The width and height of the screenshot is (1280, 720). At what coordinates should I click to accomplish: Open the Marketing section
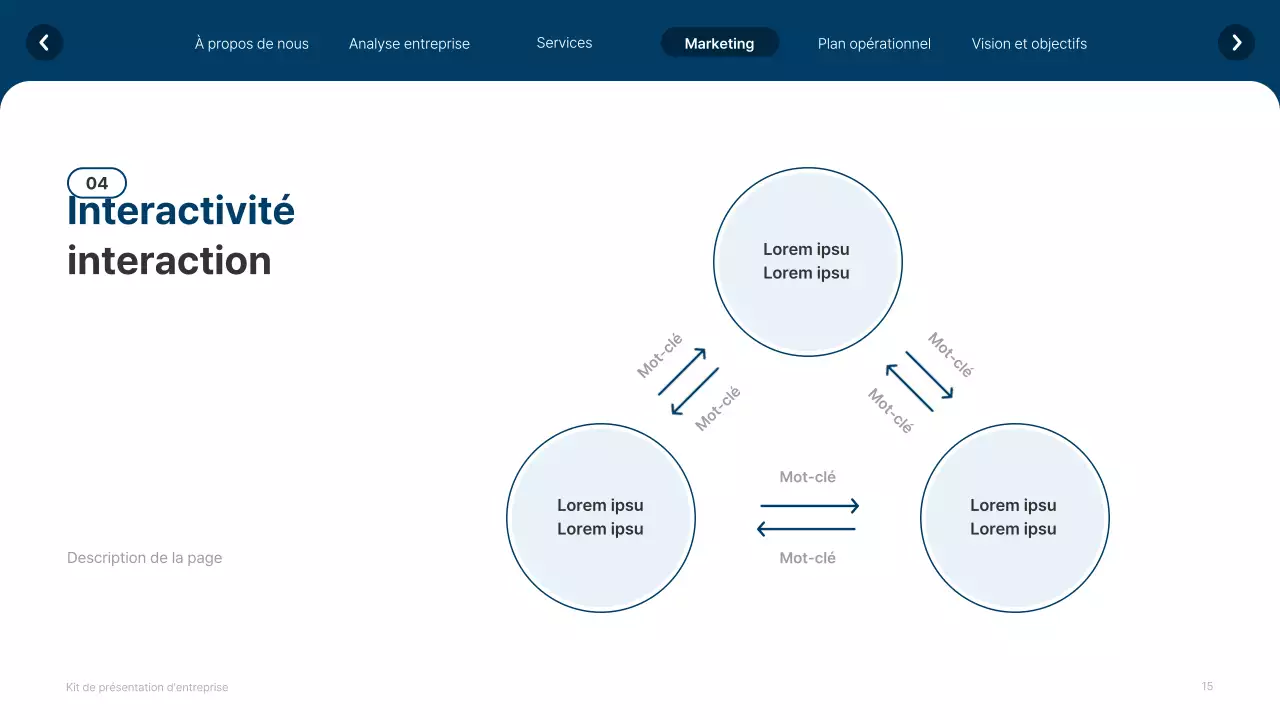719,42
